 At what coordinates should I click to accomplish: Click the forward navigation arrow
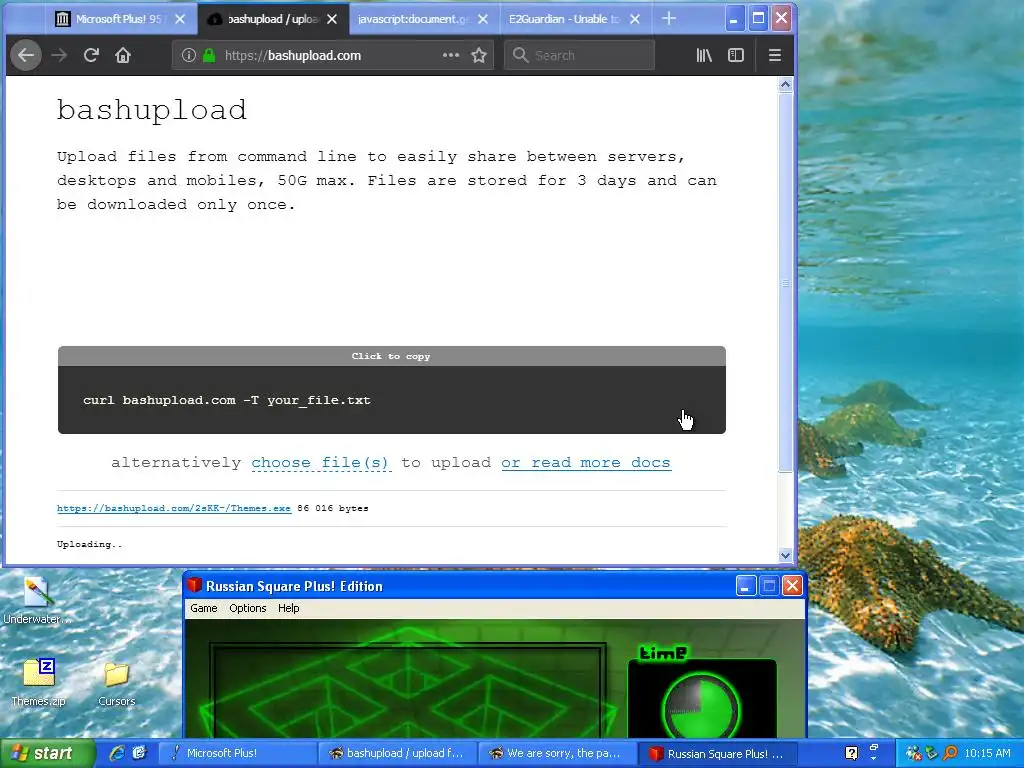pyautogui.click(x=59, y=56)
